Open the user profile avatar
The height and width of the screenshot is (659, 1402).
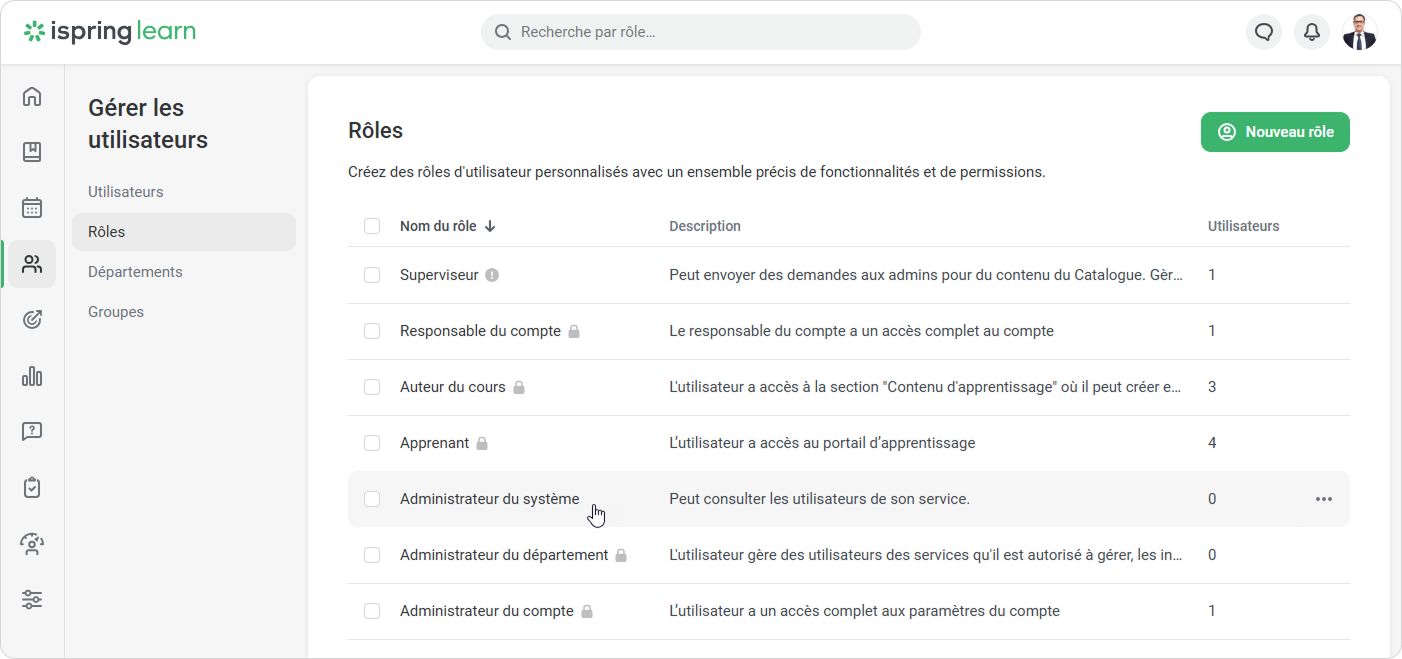(1359, 32)
